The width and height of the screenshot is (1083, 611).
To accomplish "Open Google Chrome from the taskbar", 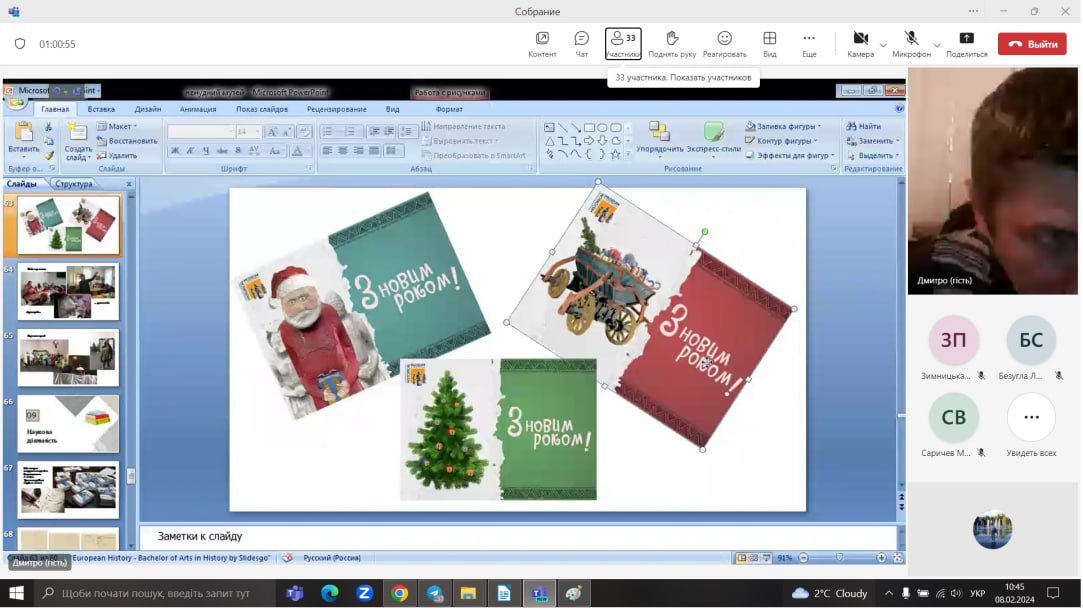I will point(399,593).
